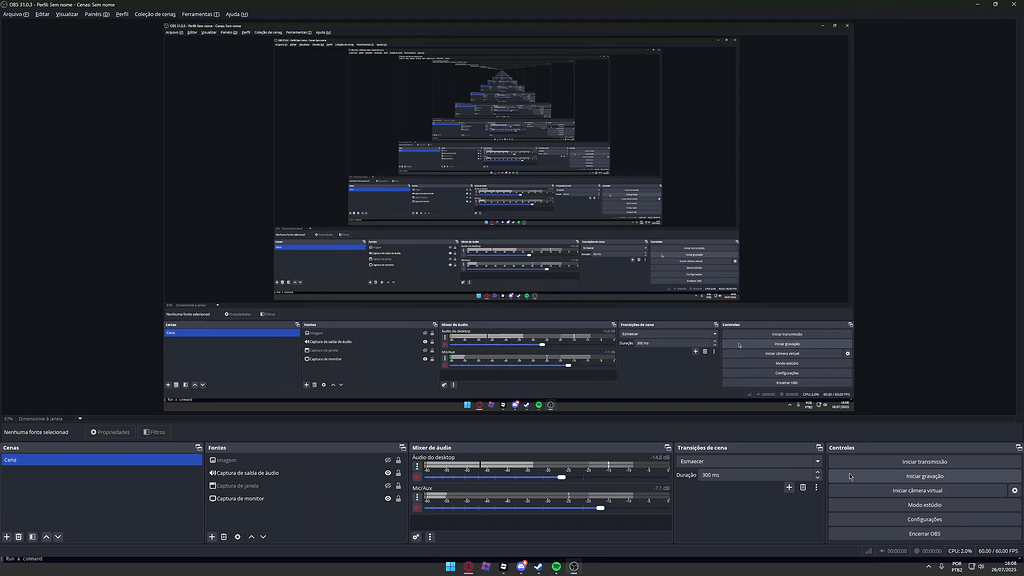The image size is (1024, 576).
Task: Undock the Fontes panel
Action: 402,447
